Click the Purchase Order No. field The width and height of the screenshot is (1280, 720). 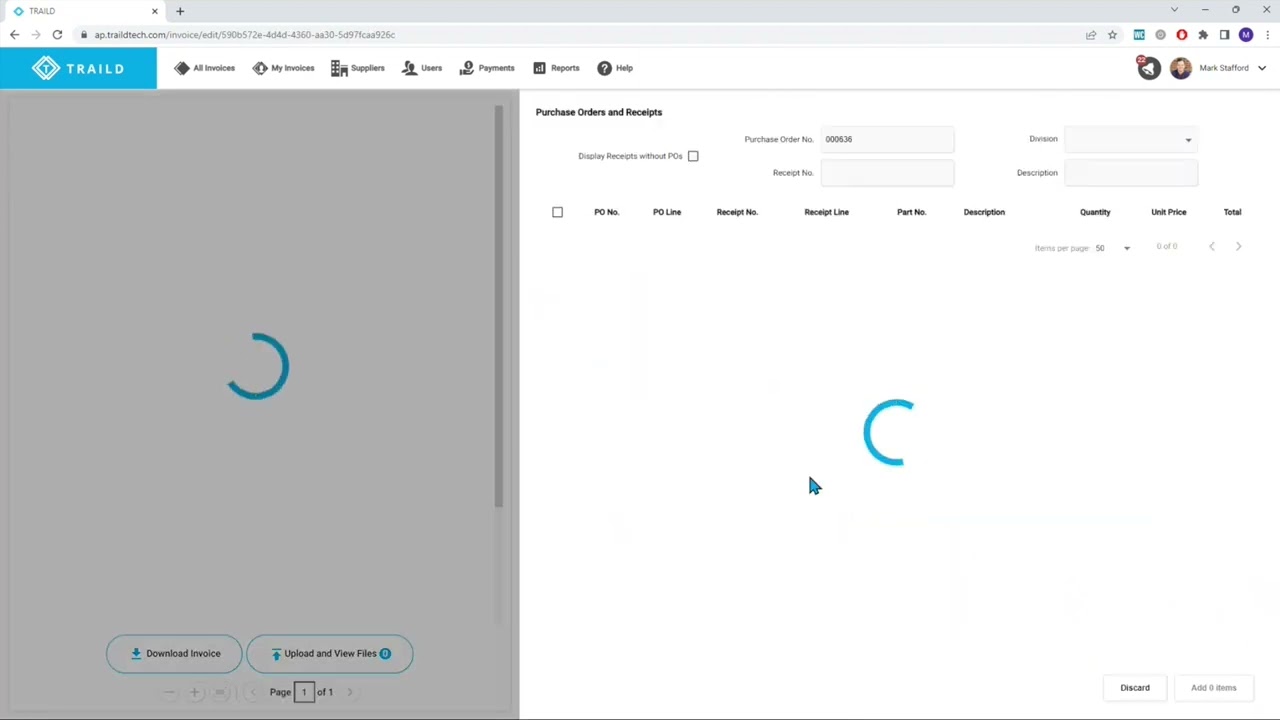coord(887,140)
